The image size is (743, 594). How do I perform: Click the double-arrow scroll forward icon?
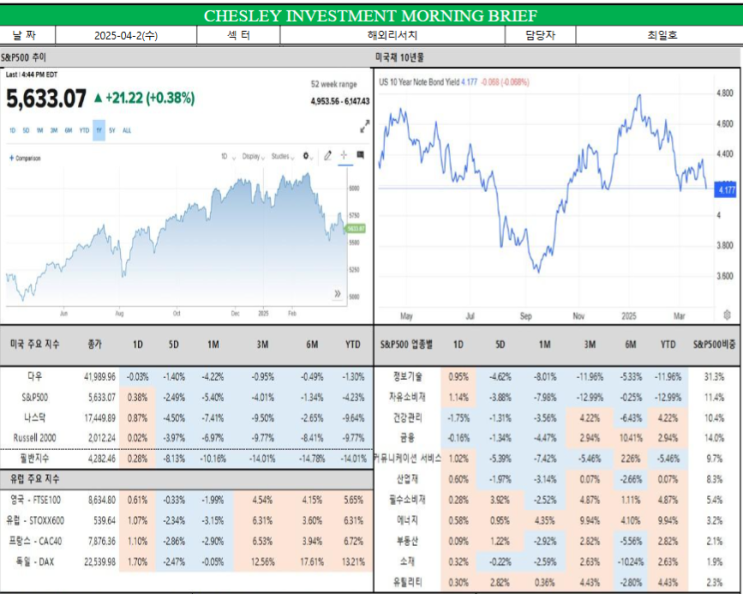pos(337,294)
